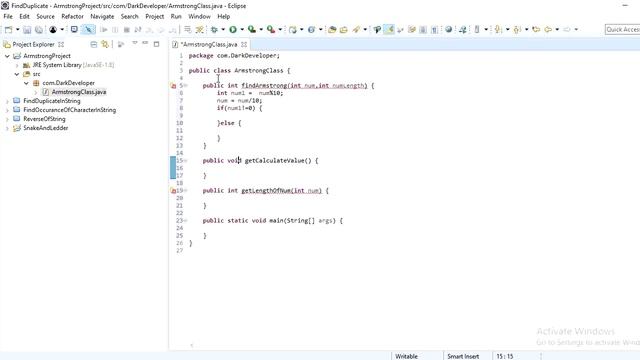Click the New file toolbar icon

[8, 29]
